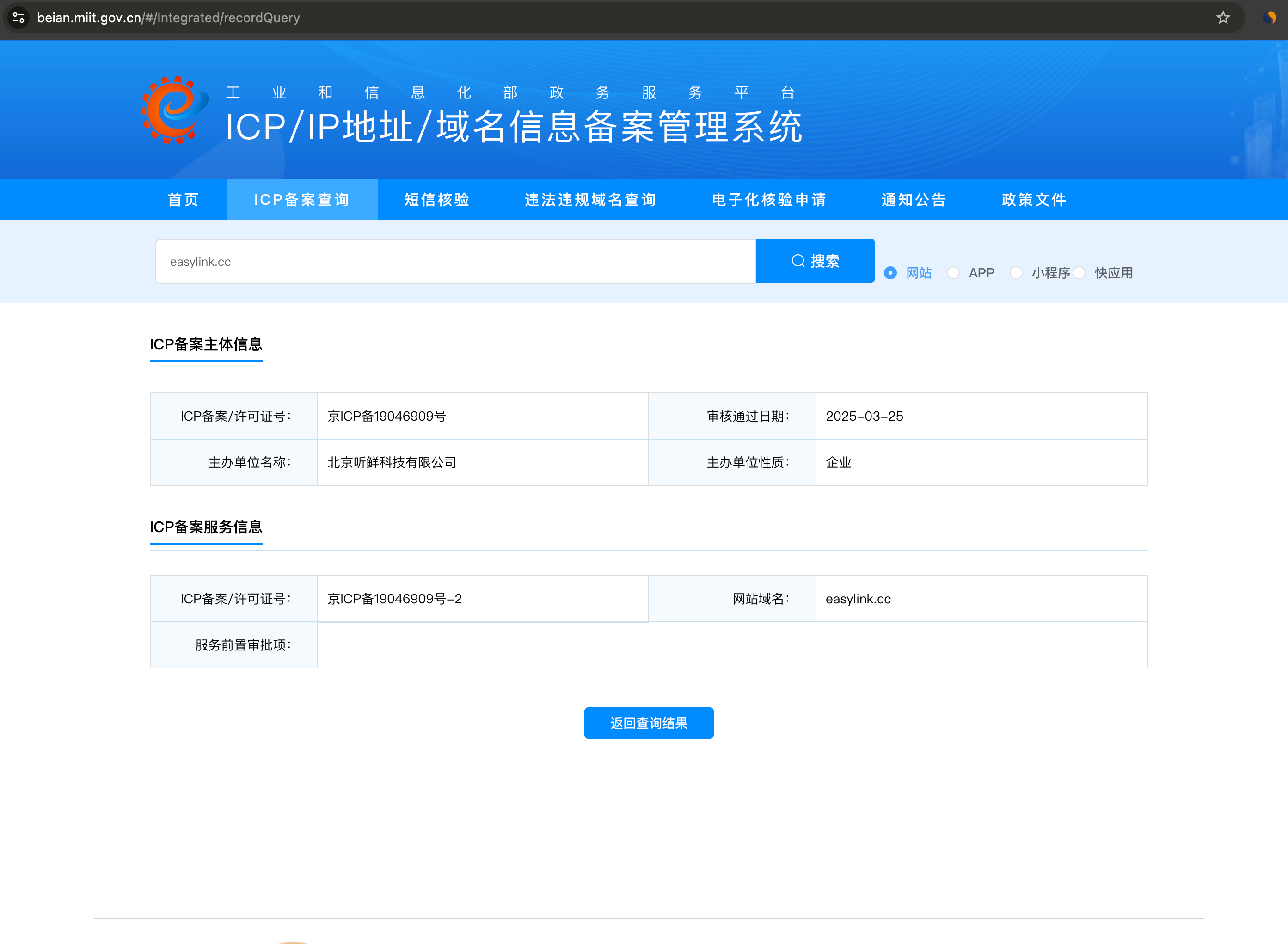Select the APP radio option

[x=953, y=273]
